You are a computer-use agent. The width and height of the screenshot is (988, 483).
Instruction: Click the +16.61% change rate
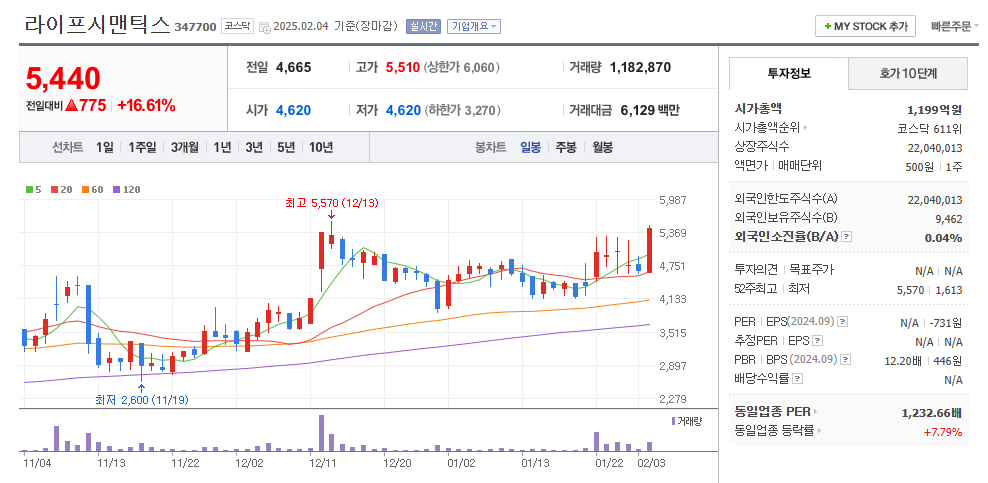click(146, 106)
